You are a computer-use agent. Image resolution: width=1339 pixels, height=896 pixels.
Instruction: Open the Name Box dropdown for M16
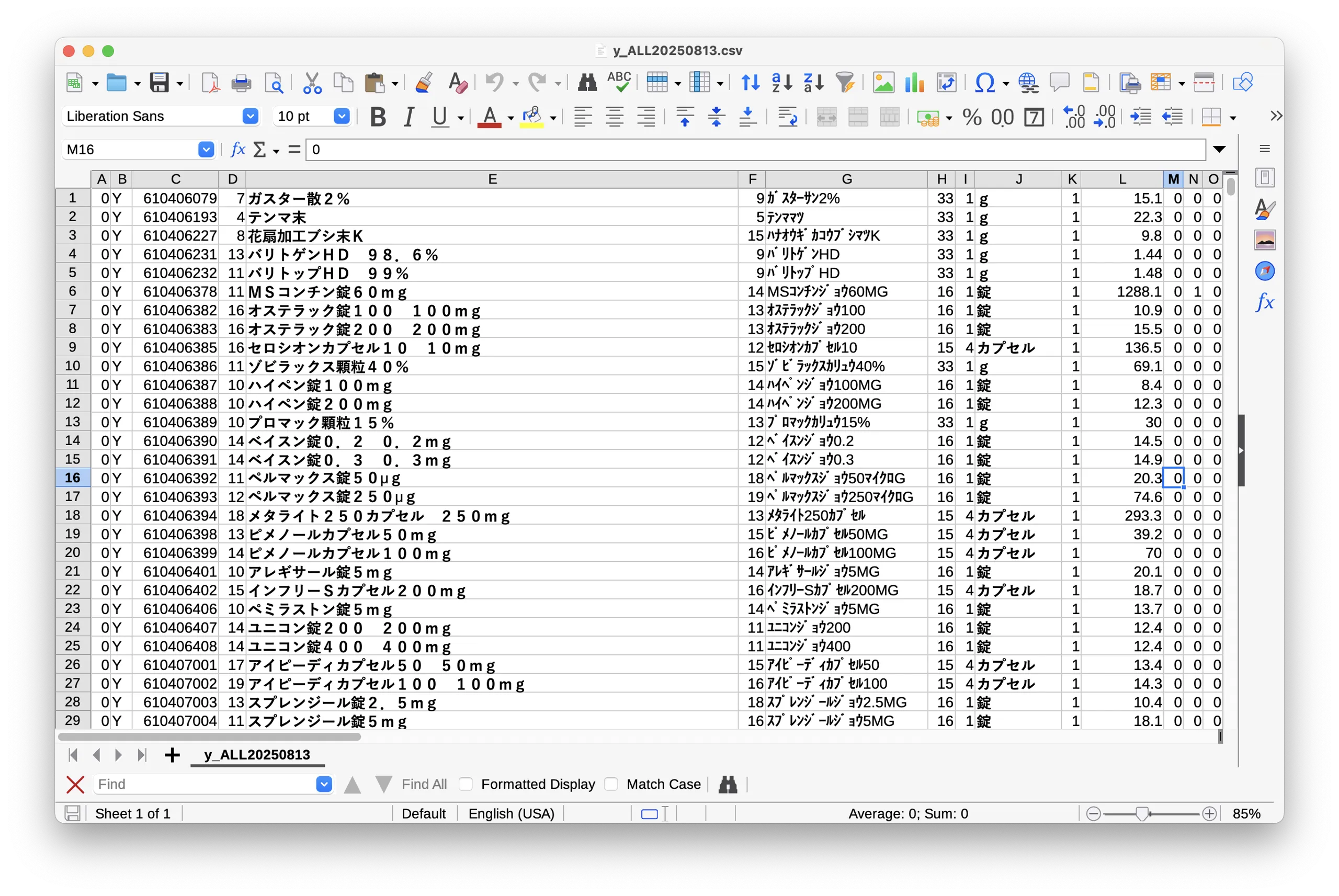(206, 150)
